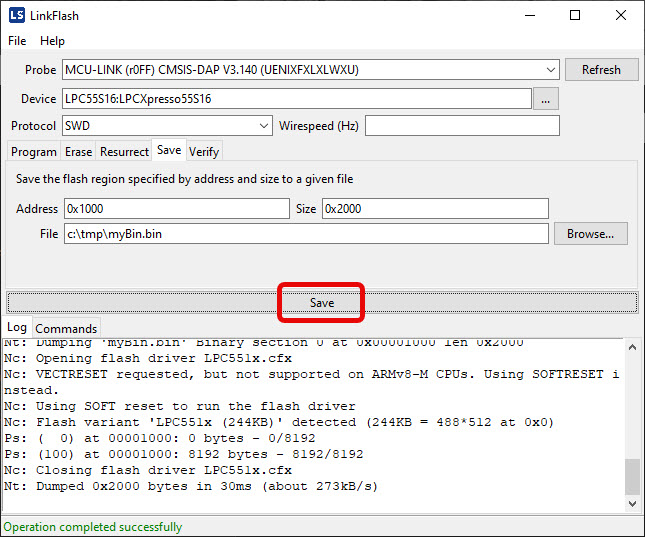Click the File path field
645x537 pixels.
click(x=306, y=234)
